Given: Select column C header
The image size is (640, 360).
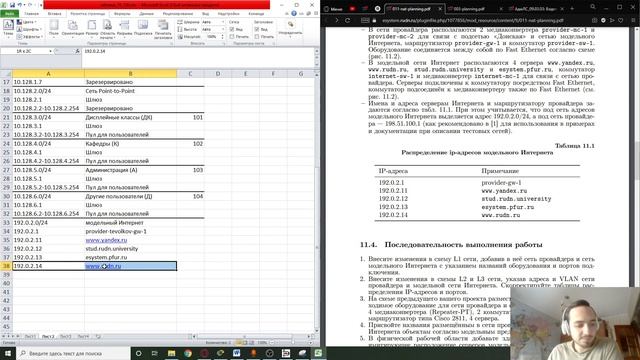Looking at the screenshot, I should pos(190,74).
